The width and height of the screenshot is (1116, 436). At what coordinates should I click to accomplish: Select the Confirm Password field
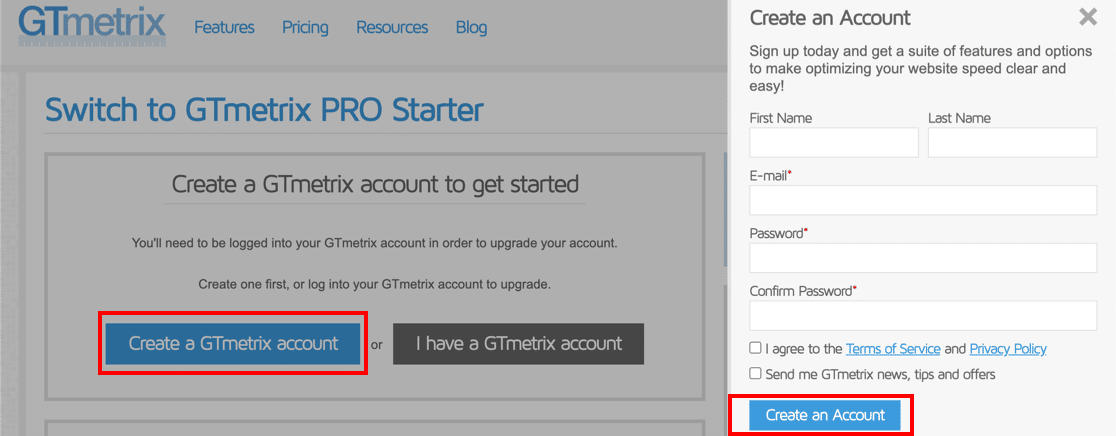coord(923,315)
